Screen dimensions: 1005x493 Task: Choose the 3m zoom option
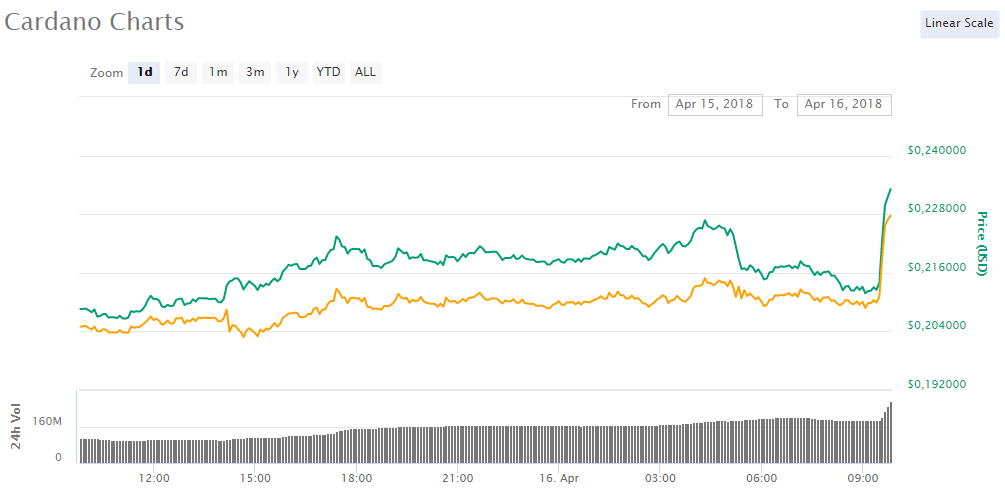pos(255,72)
